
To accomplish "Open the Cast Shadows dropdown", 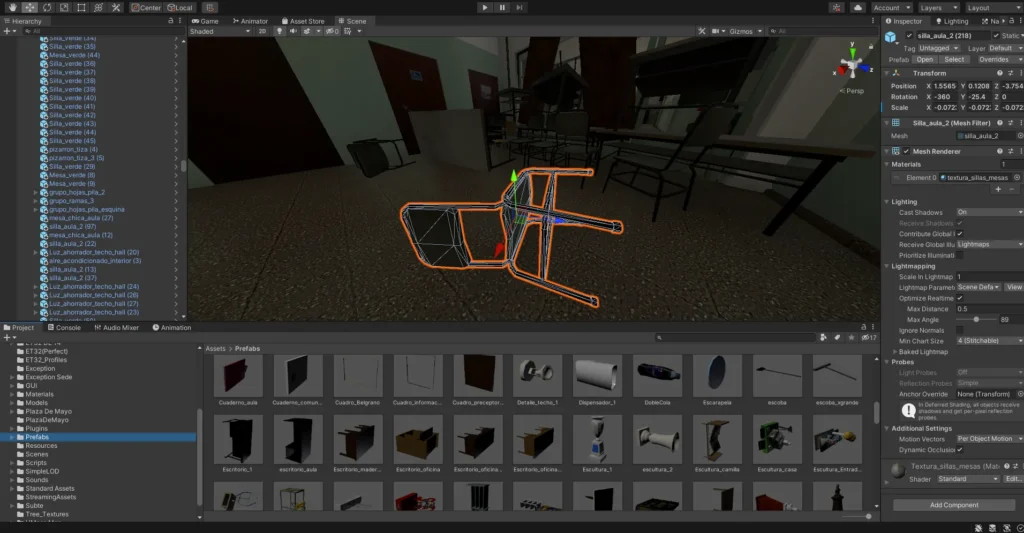I will [x=989, y=212].
